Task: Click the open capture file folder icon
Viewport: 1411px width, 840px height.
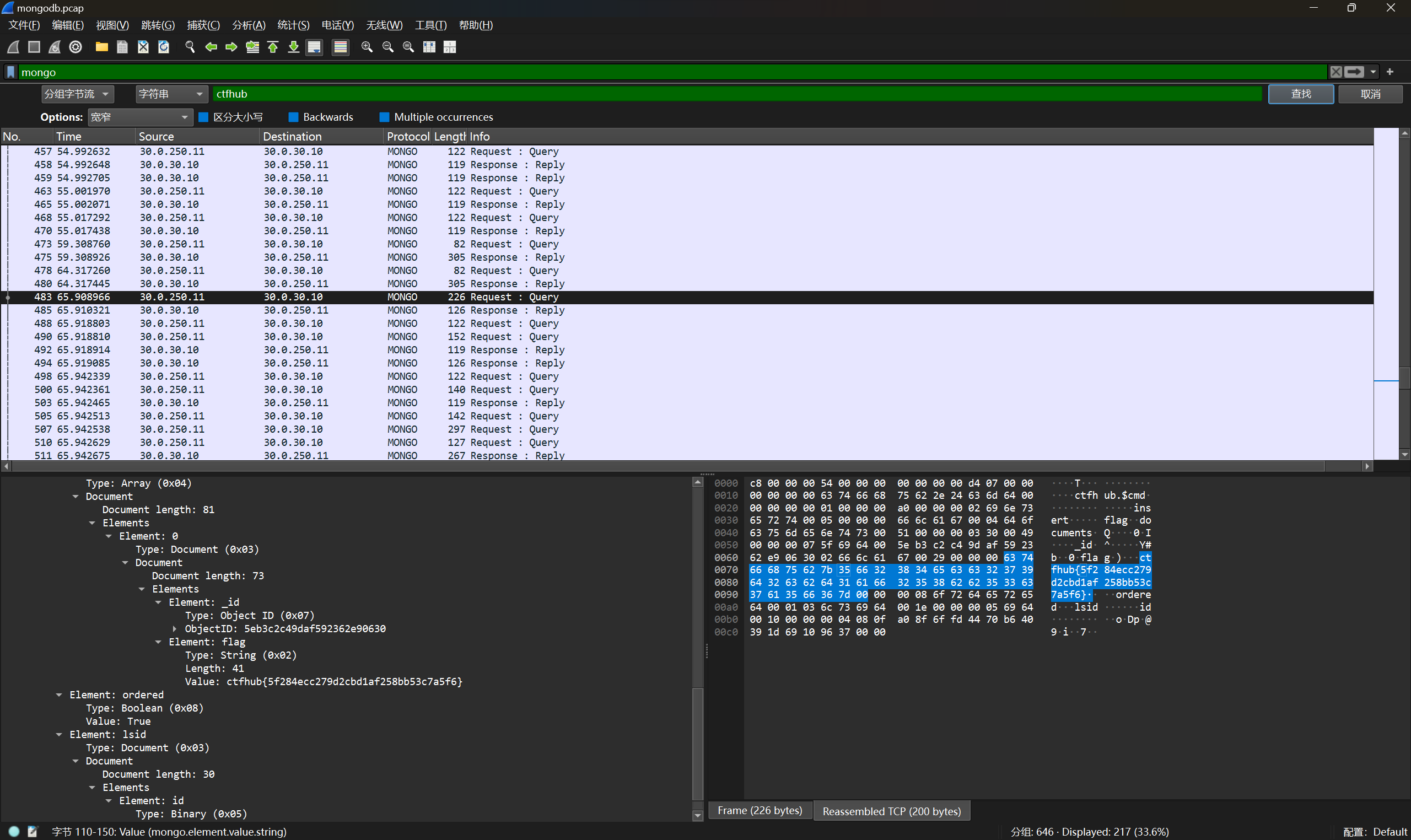Action: 101,47
